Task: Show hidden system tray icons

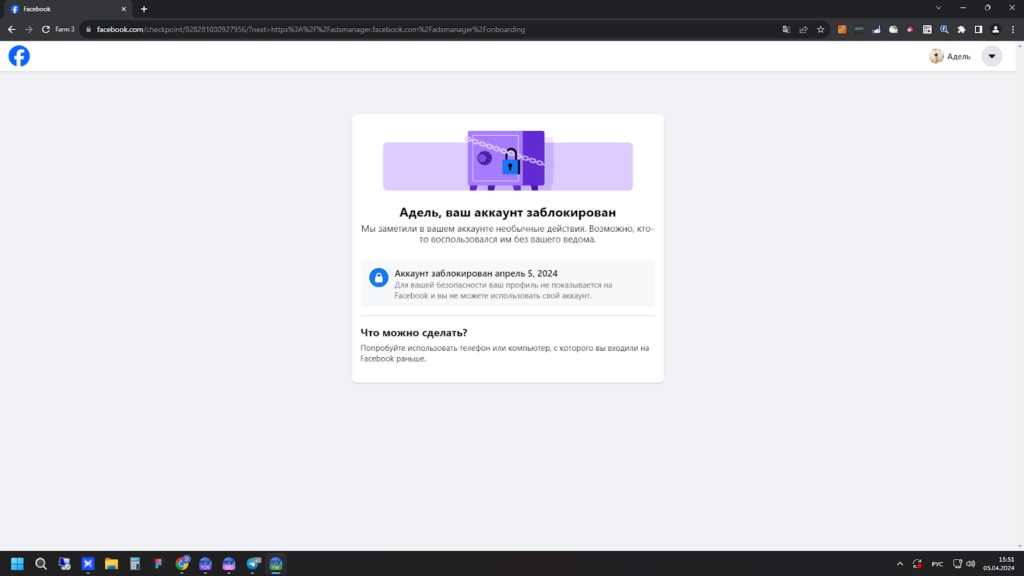Action: [900, 564]
